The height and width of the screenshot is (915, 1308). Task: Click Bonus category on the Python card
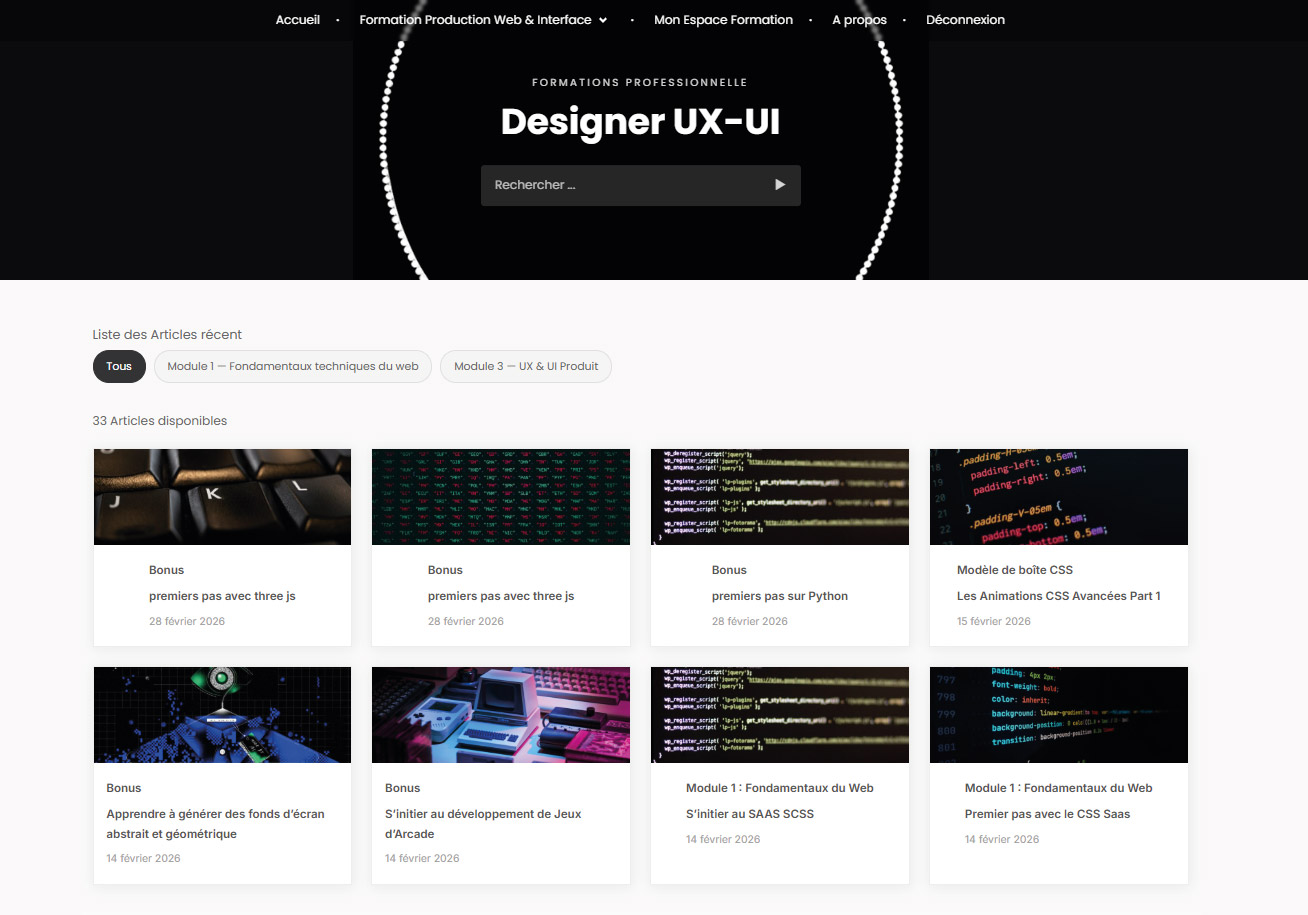pos(729,570)
